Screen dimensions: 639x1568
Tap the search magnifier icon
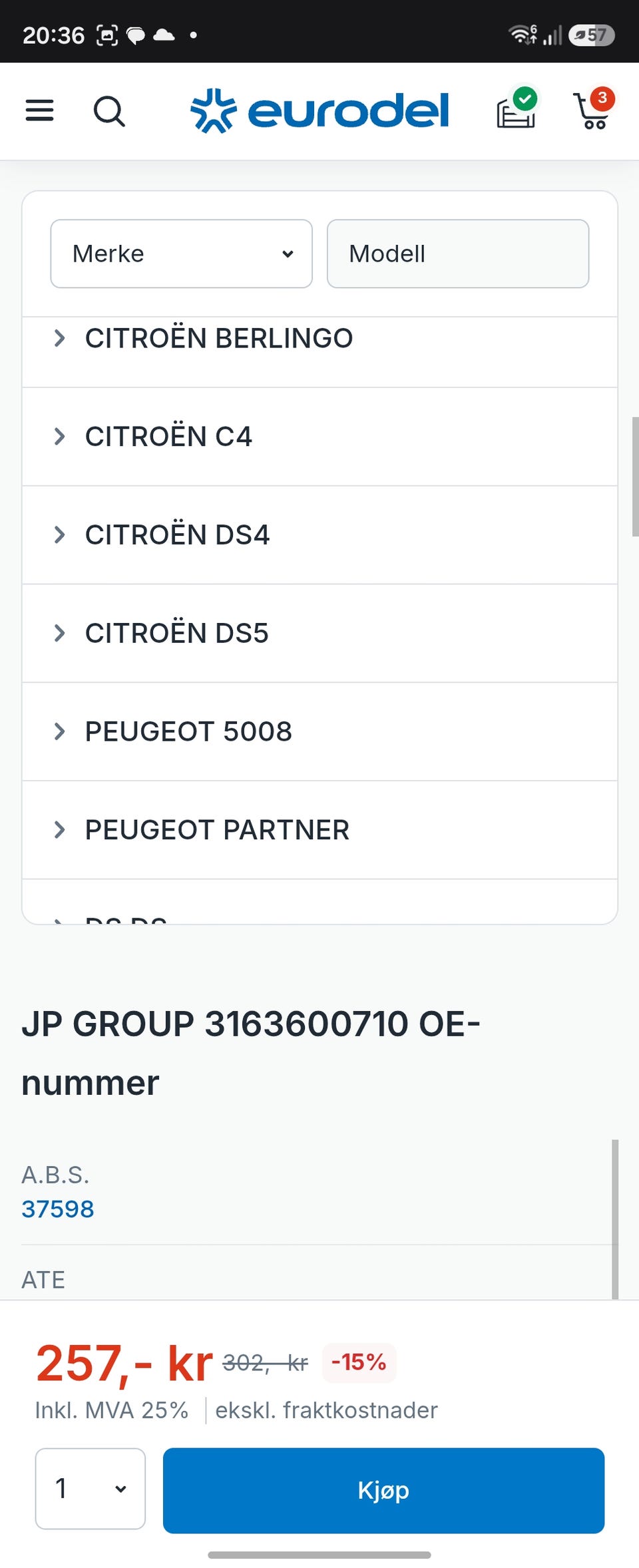109,111
